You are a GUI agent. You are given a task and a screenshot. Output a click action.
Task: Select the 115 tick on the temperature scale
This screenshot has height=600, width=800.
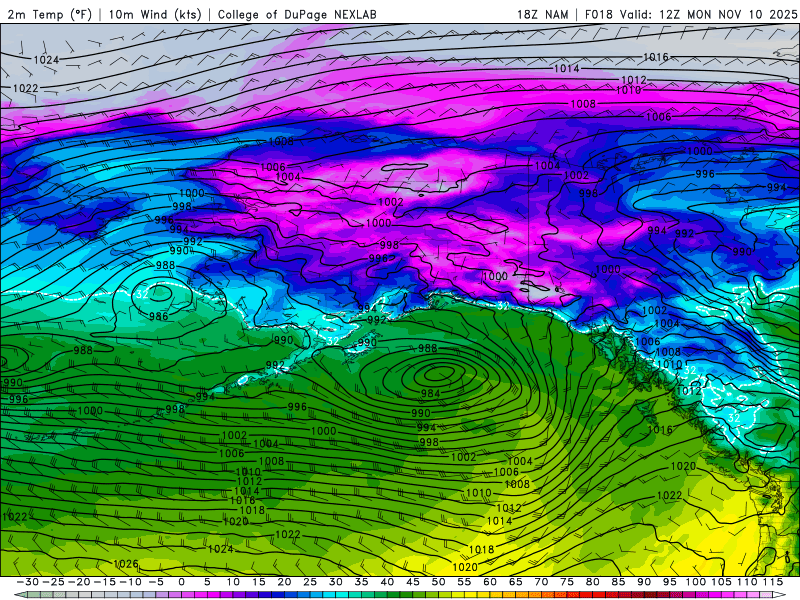click(773, 582)
